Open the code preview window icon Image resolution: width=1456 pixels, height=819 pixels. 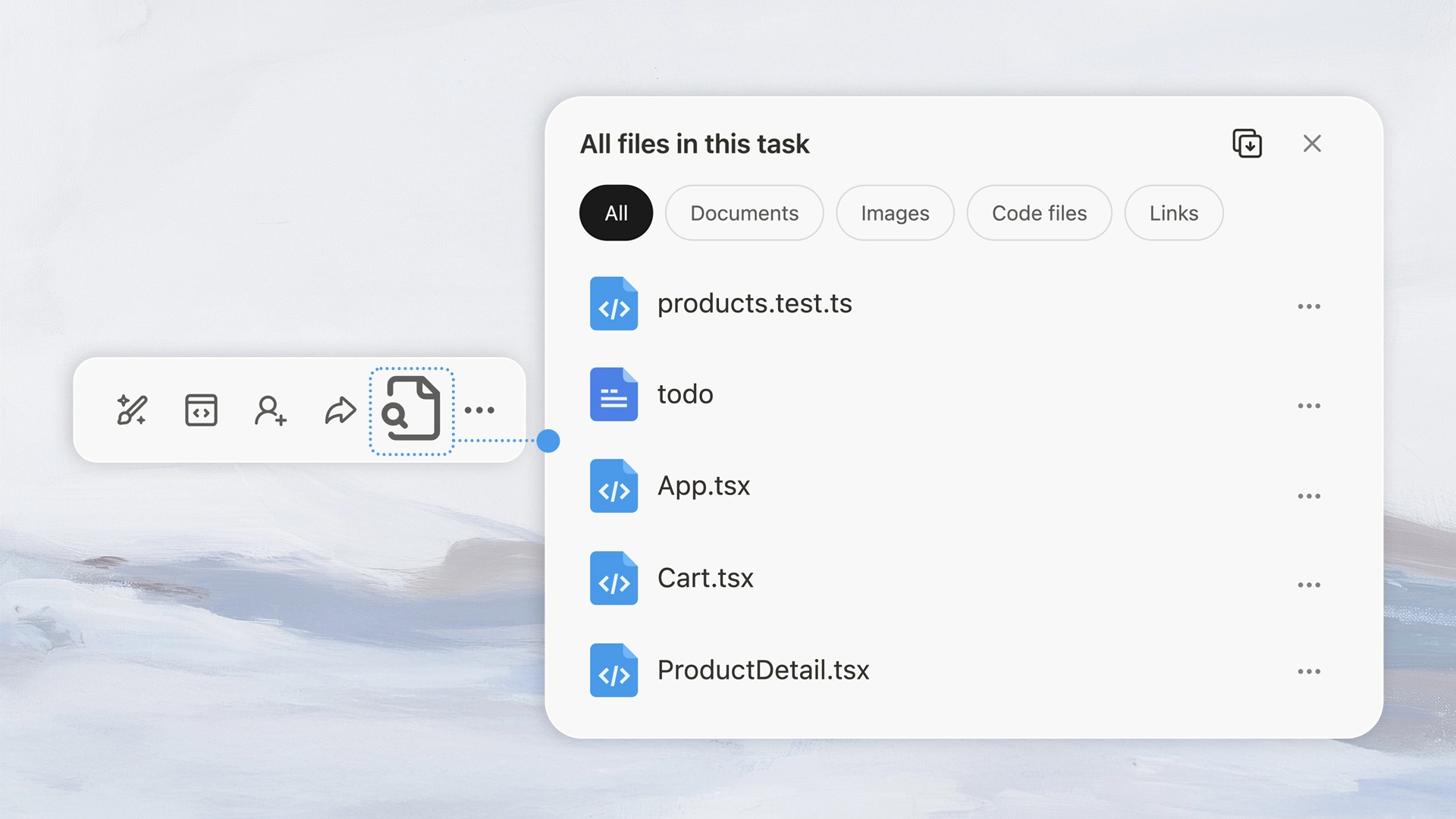[x=201, y=410]
